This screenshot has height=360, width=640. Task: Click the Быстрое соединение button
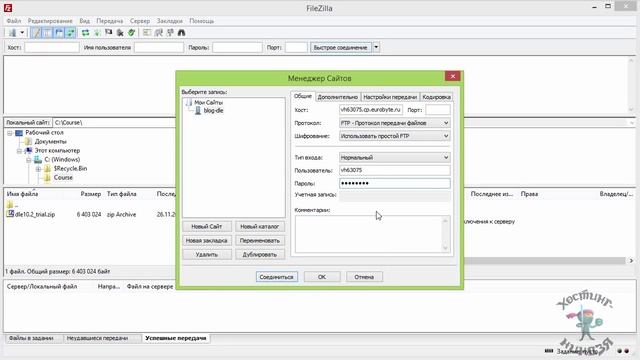tap(341, 47)
